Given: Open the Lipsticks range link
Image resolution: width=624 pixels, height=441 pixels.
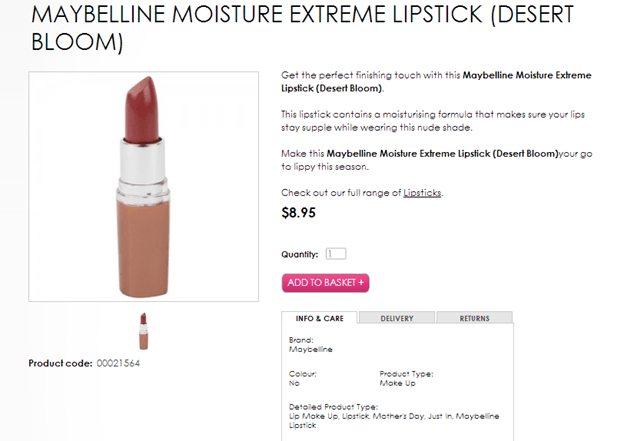Looking at the screenshot, I should (422, 192).
